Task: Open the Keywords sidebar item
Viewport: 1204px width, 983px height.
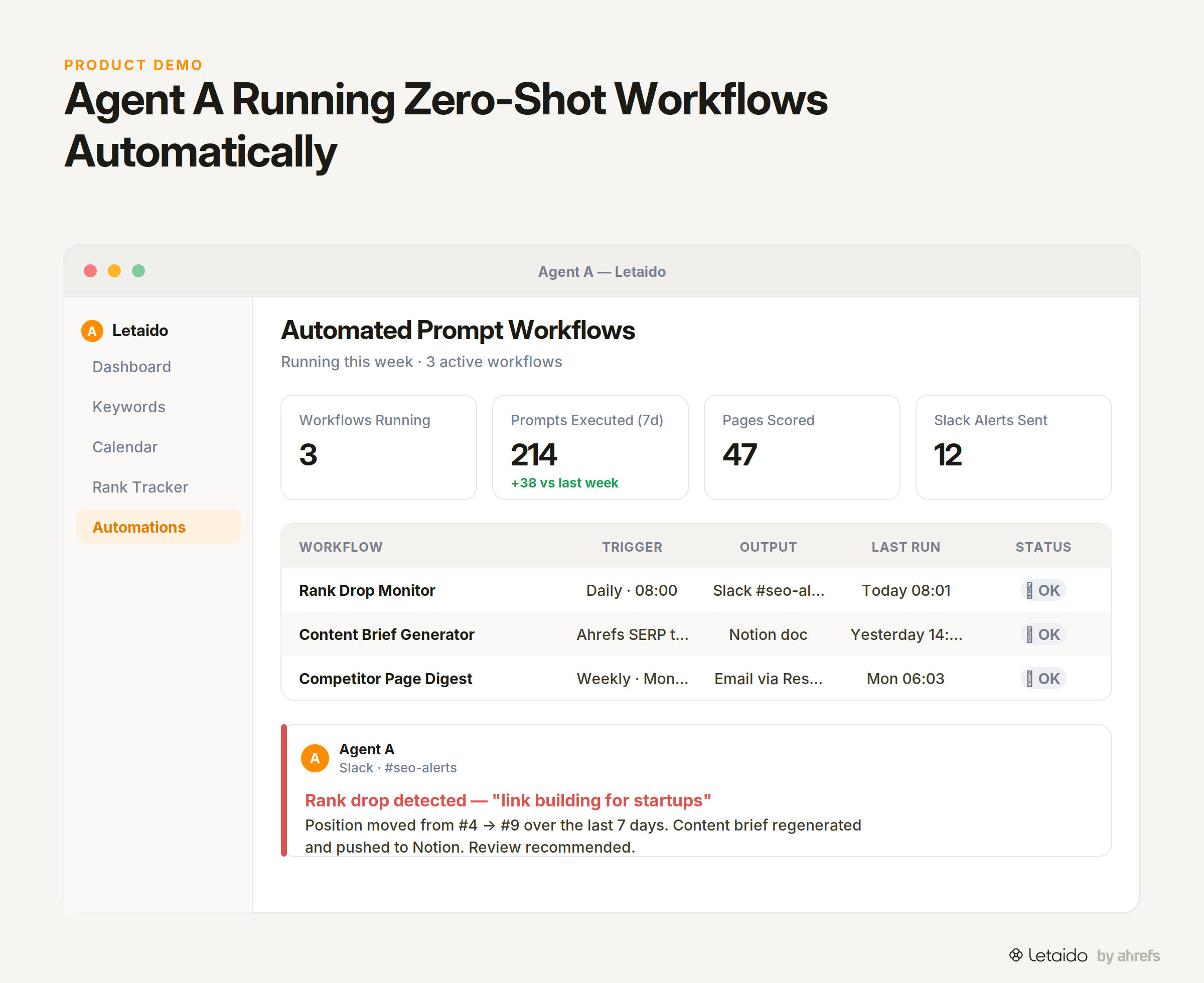Action: (x=159, y=407)
